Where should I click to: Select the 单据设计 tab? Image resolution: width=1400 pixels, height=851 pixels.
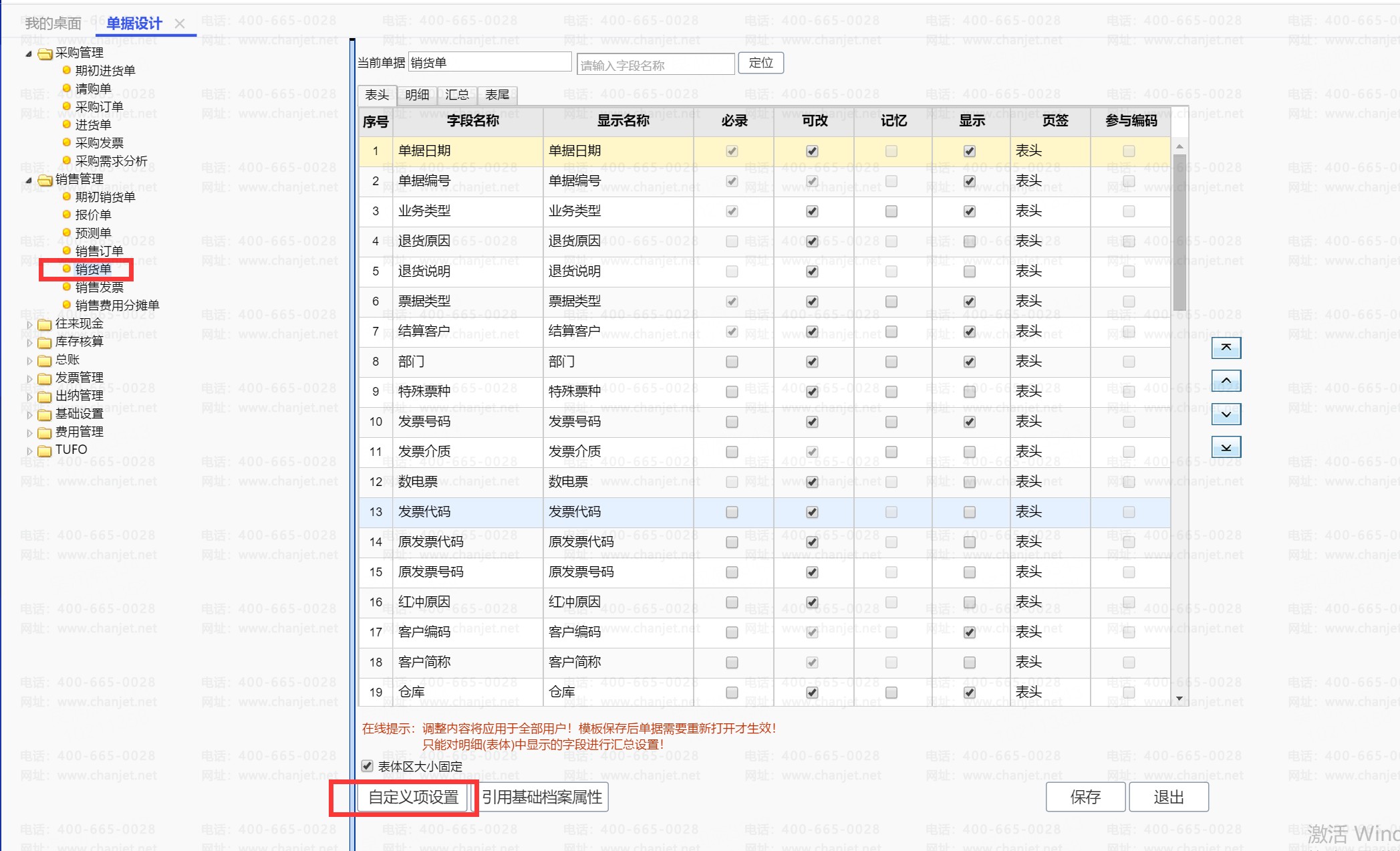click(134, 24)
